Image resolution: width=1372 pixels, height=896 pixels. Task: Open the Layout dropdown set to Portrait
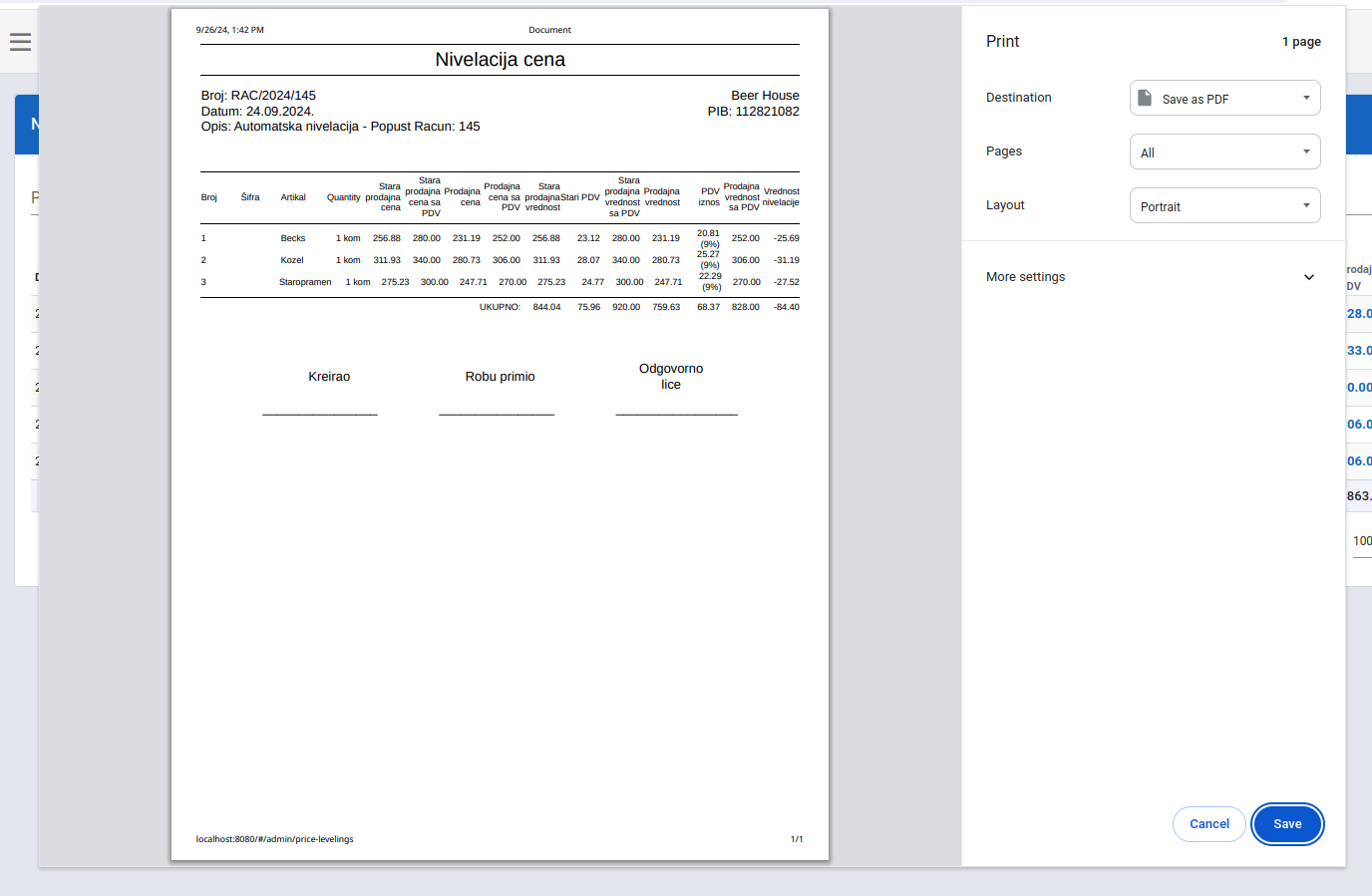(x=1224, y=205)
